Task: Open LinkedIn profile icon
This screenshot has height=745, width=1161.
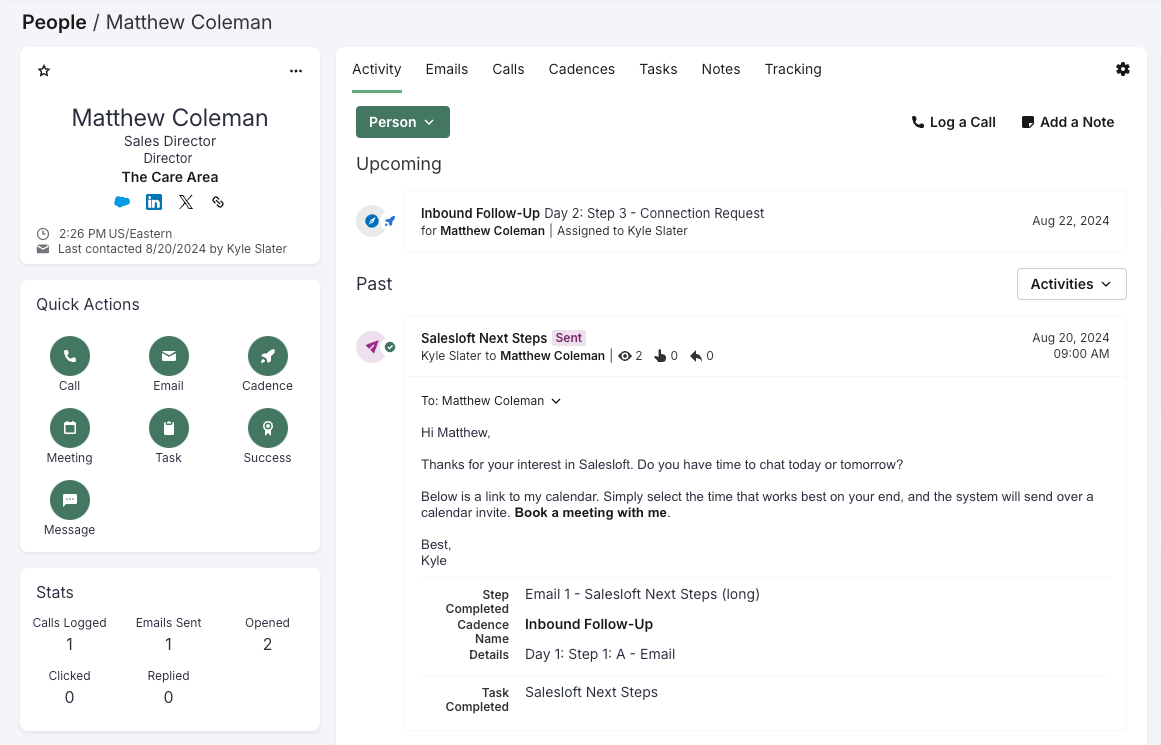Action: [x=154, y=201]
